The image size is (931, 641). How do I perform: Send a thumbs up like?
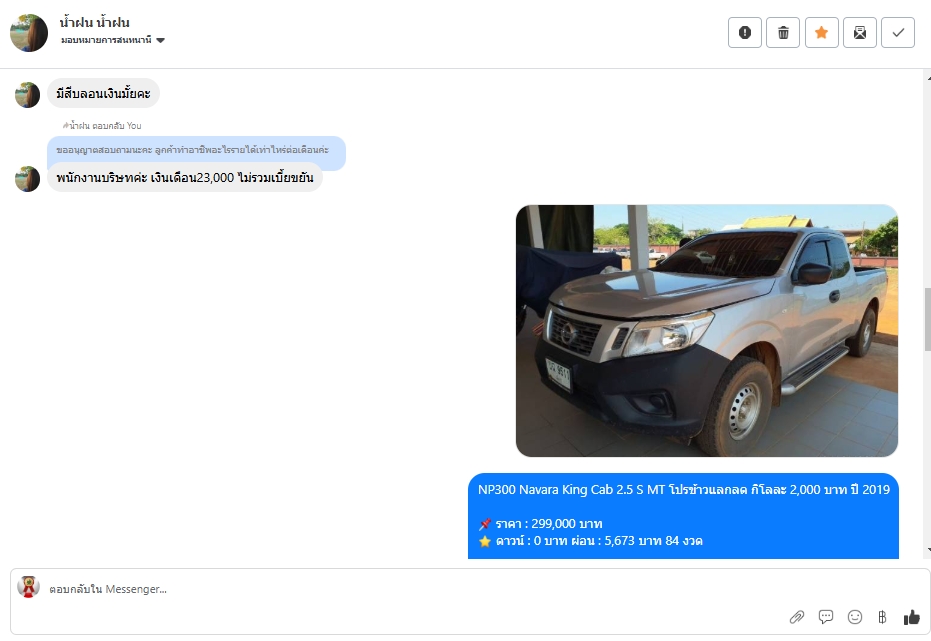click(x=911, y=617)
